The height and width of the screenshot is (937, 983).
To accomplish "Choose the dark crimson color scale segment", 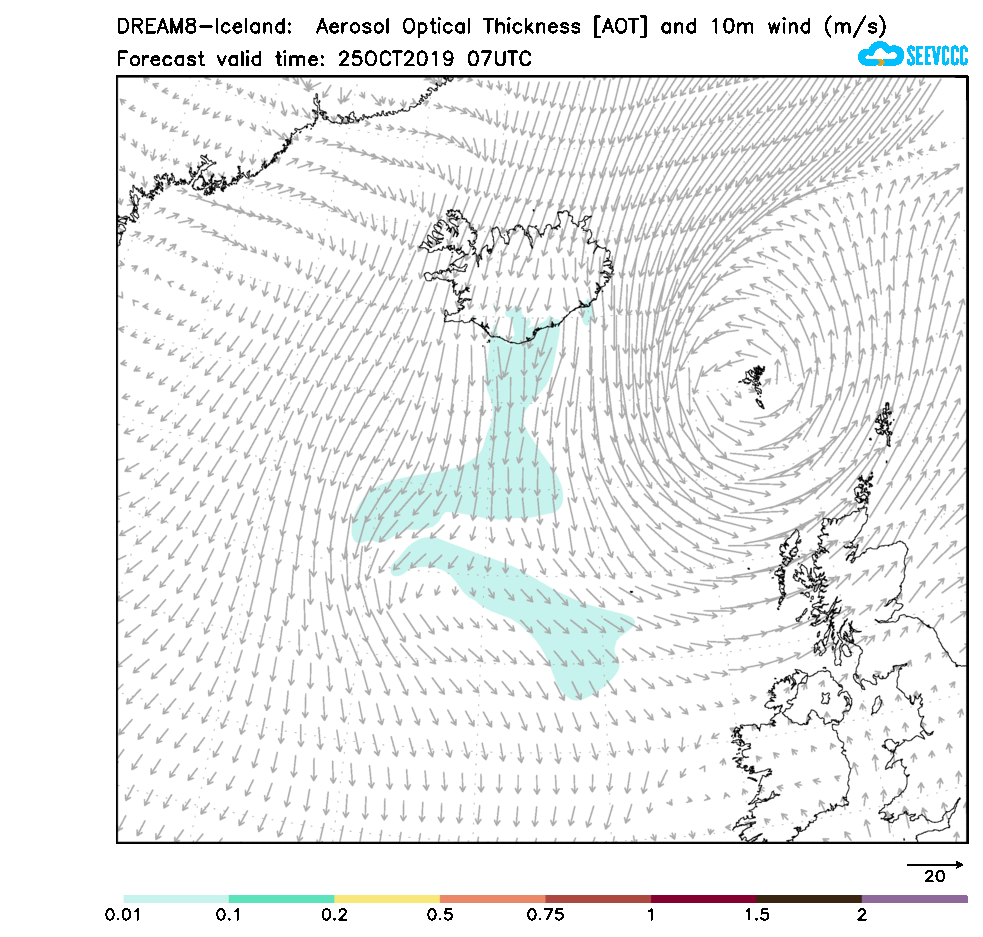I will point(703,899).
